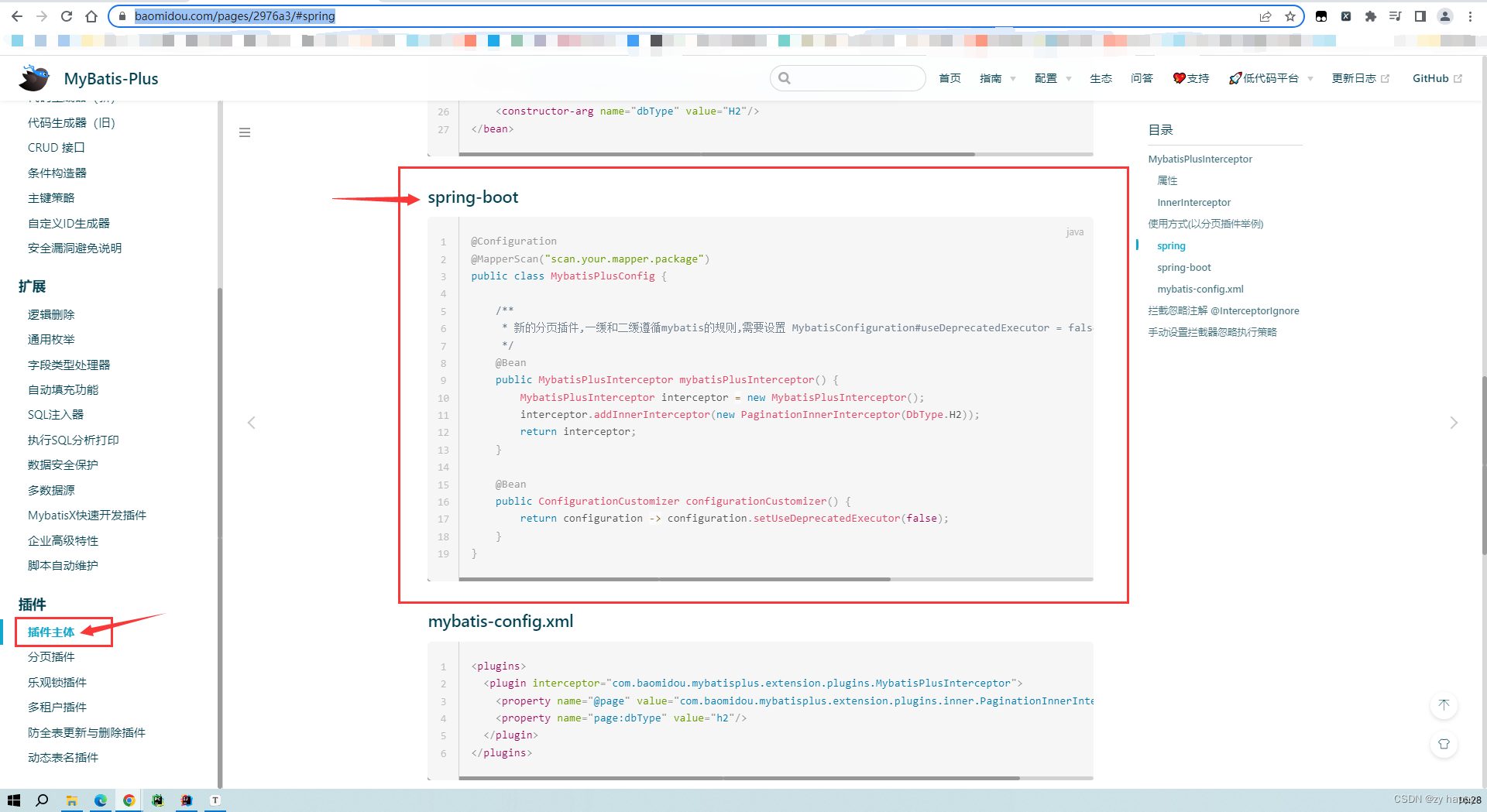Jump to 手动设置拦截器忽略执行策略 section
The width and height of the screenshot is (1487, 812).
pos(1212,333)
